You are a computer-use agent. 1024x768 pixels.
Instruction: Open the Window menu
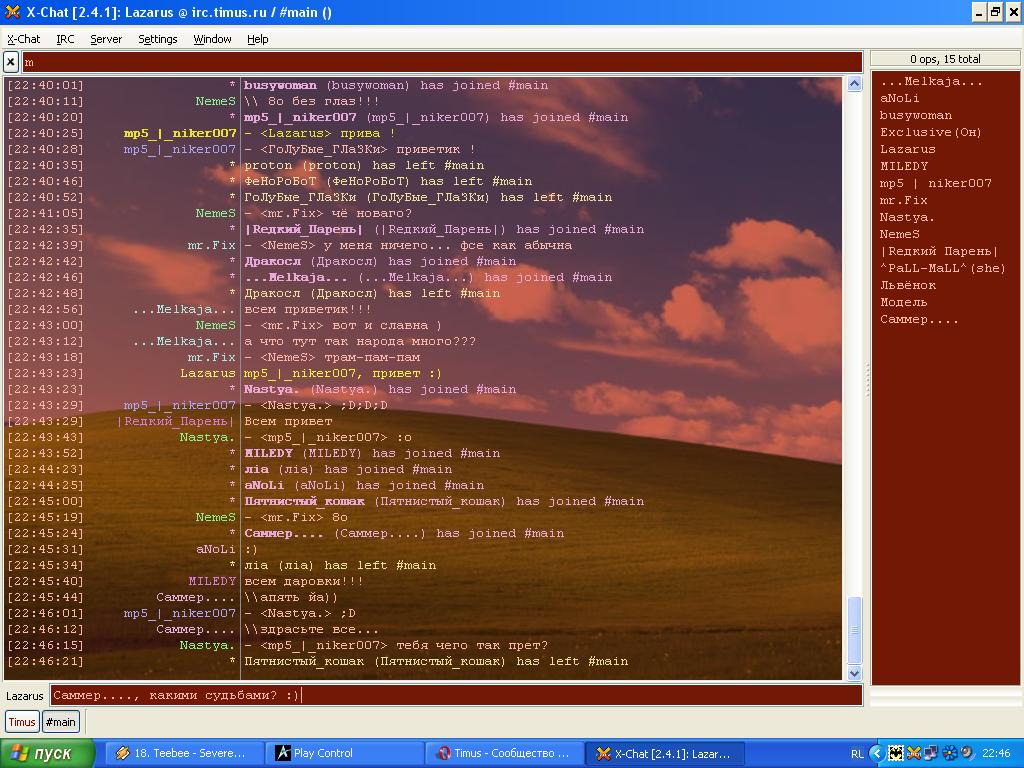point(212,39)
